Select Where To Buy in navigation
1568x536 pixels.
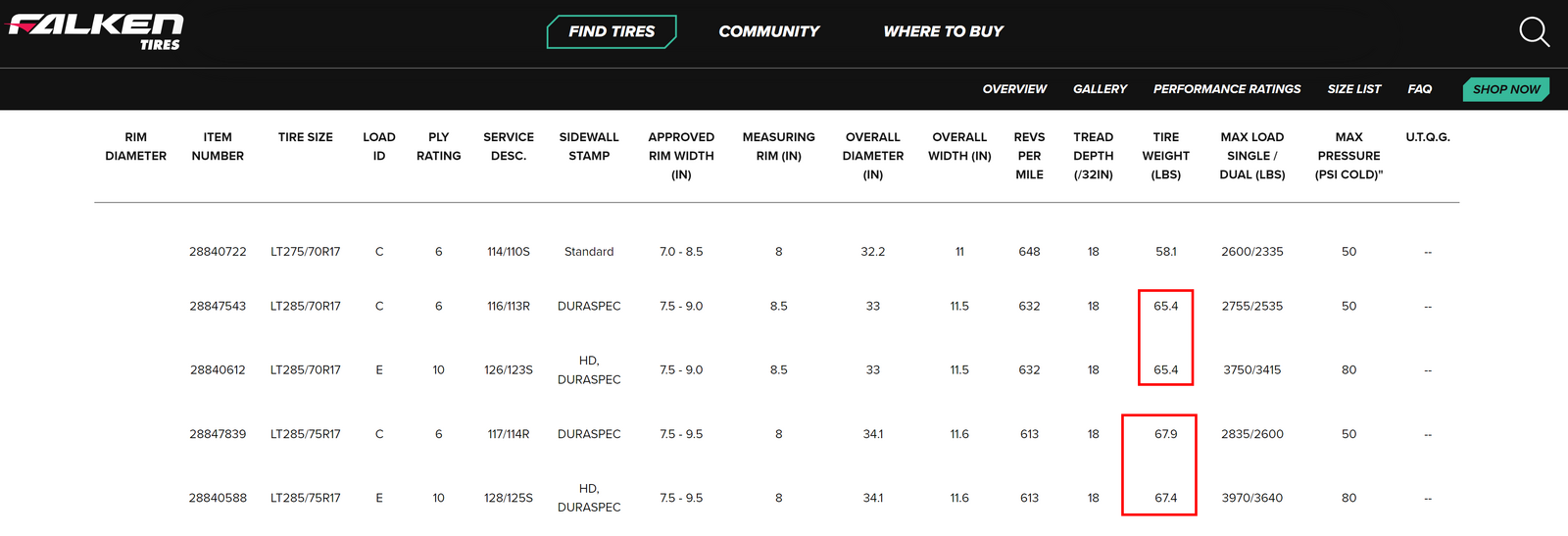[x=944, y=31]
